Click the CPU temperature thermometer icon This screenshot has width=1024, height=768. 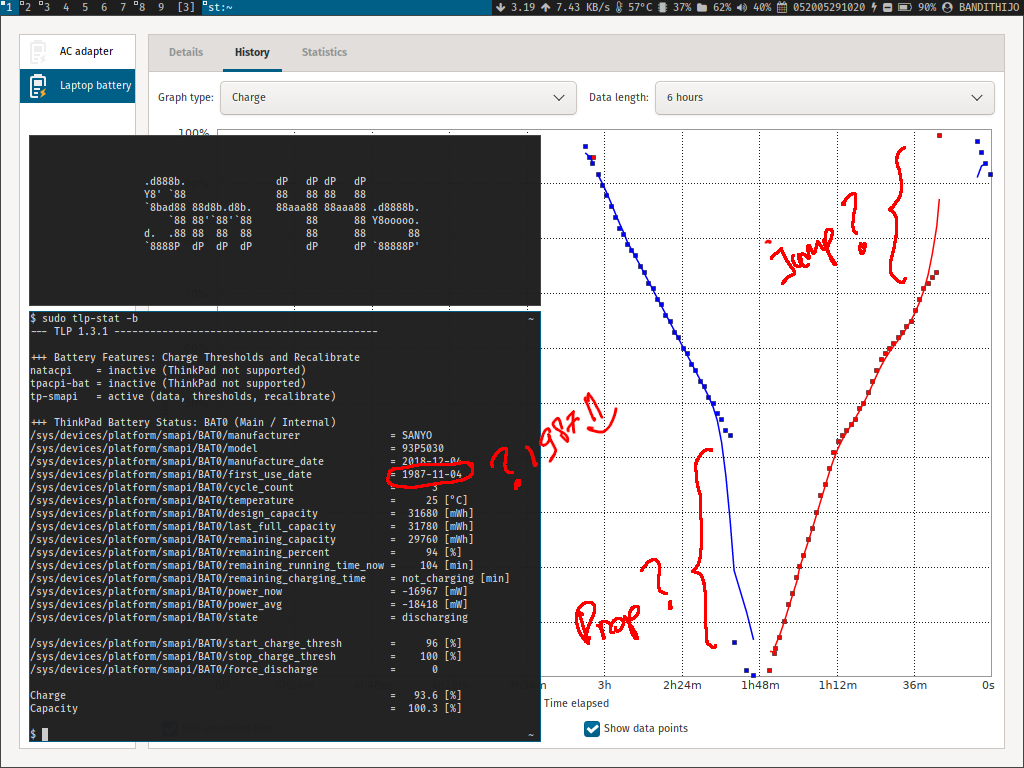619,7
